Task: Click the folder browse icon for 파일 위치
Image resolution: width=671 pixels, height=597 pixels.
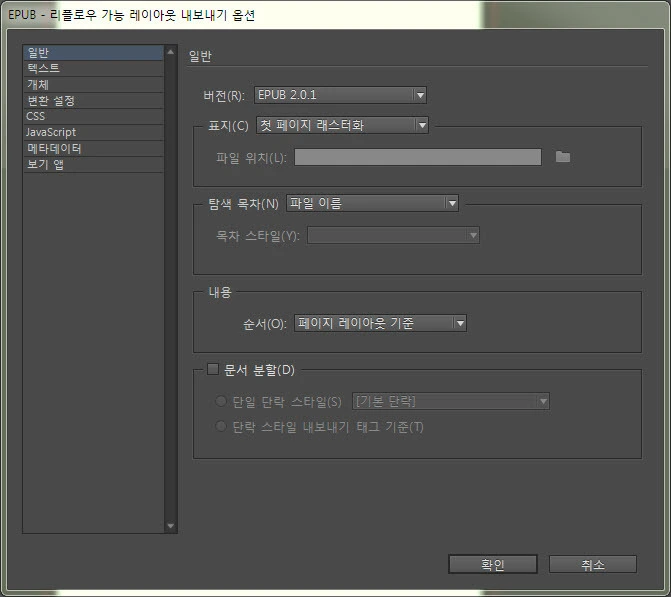Action: (x=563, y=157)
